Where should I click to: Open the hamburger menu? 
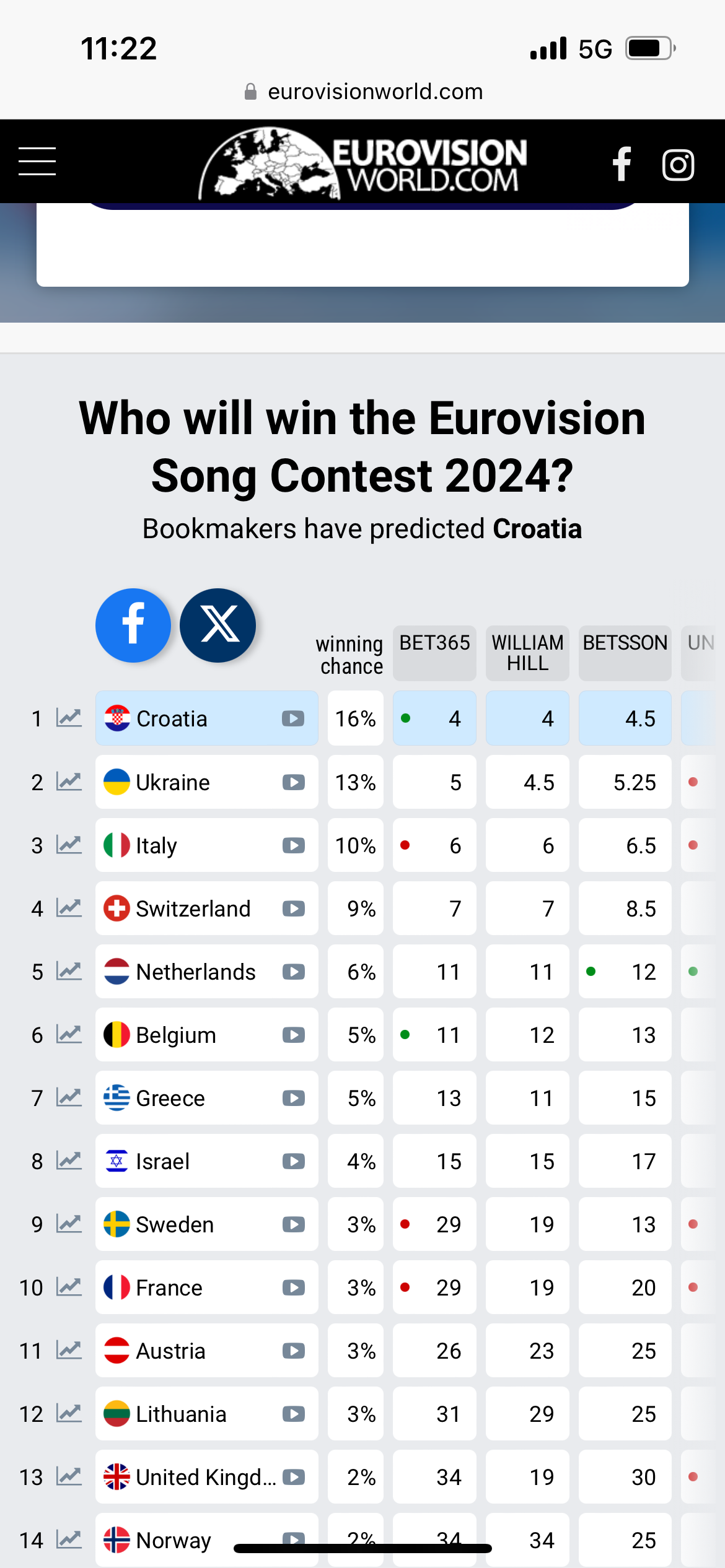tap(37, 162)
